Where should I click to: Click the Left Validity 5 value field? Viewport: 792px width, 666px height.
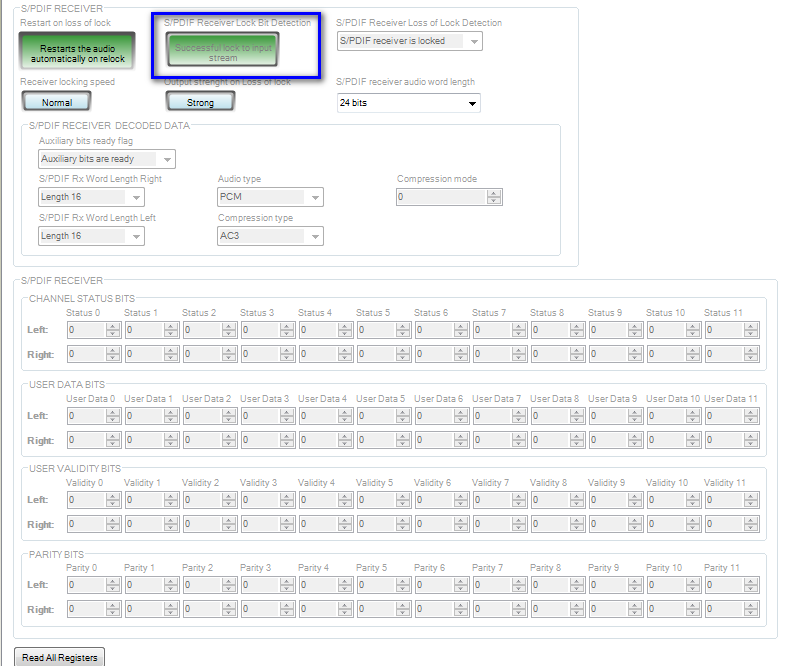(377, 500)
